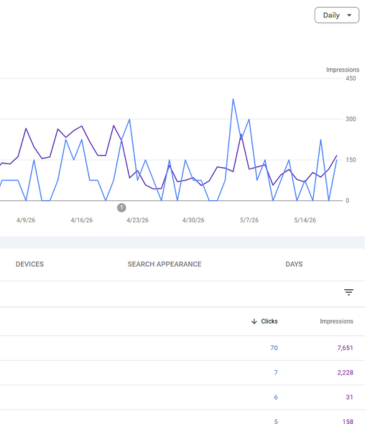Select the 31 impressions value
This screenshot has width=365, height=424.
pyautogui.click(x=349, y=397)
